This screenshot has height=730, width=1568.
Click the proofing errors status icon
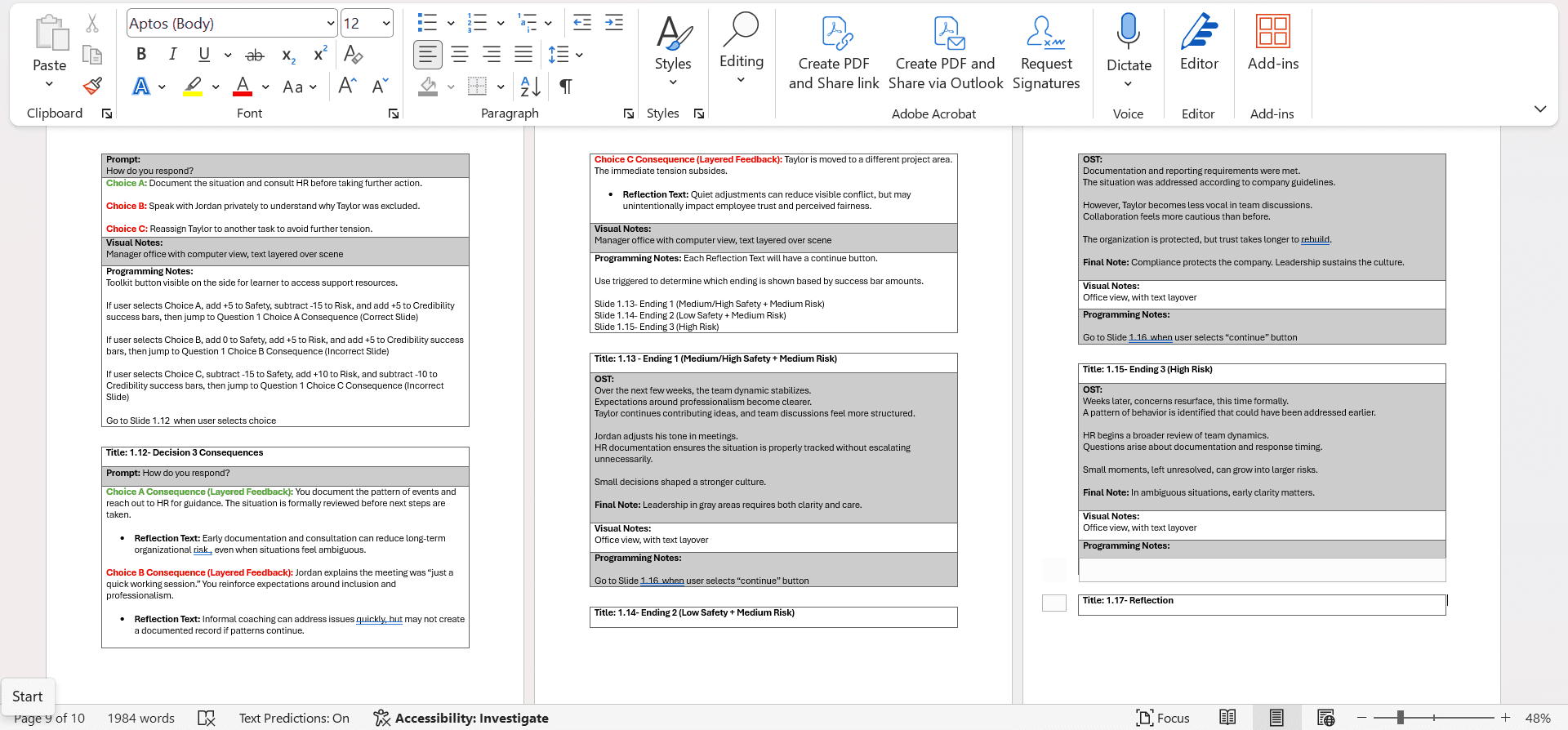tap(207, 718)
